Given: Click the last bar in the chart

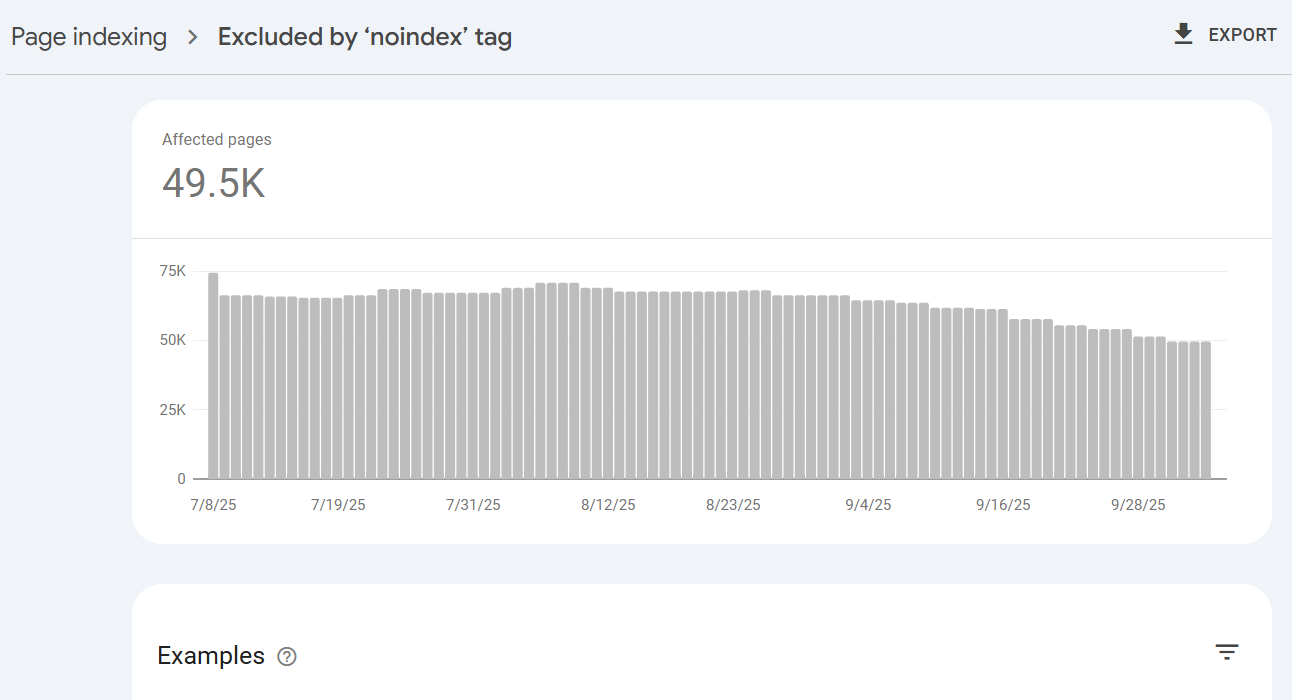Looking at the screenshot, I should 1206,410.
